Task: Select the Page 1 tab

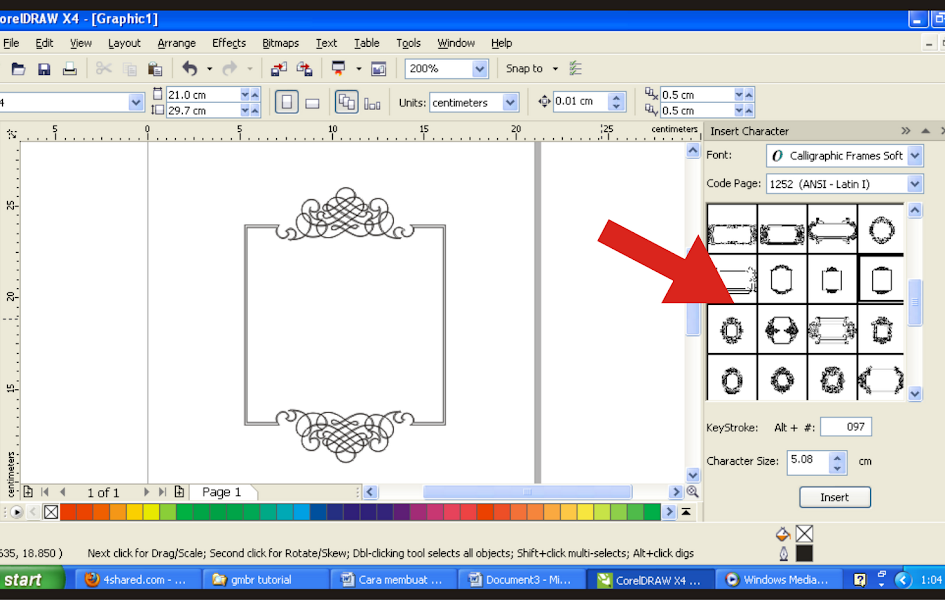Action: [222, 492]
